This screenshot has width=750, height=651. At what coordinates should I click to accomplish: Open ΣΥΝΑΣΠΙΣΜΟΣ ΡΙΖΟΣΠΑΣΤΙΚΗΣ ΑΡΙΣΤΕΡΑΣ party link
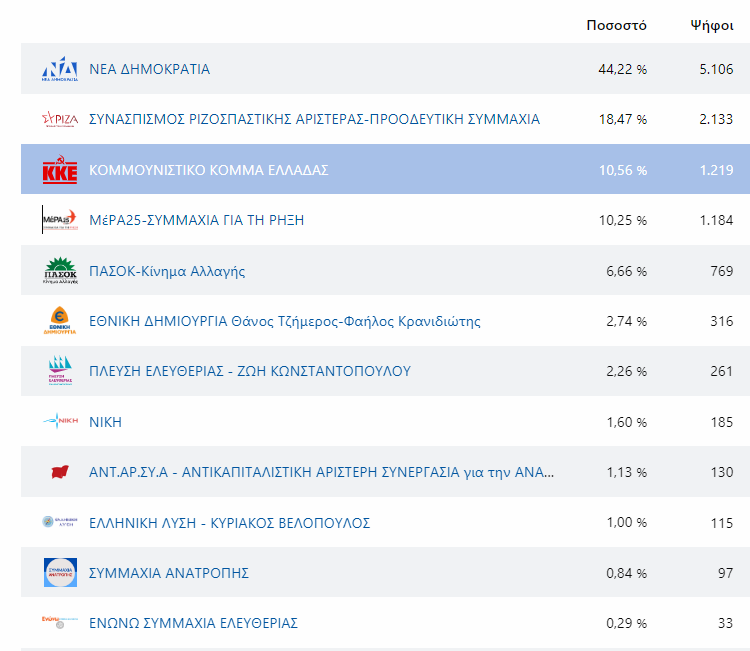[314, 120]
